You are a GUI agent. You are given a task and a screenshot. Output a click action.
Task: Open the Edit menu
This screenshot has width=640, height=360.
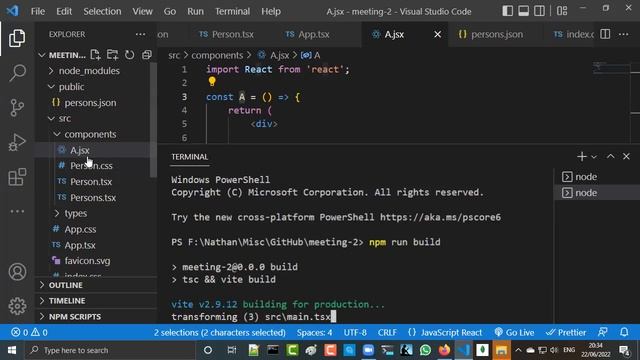64,11
